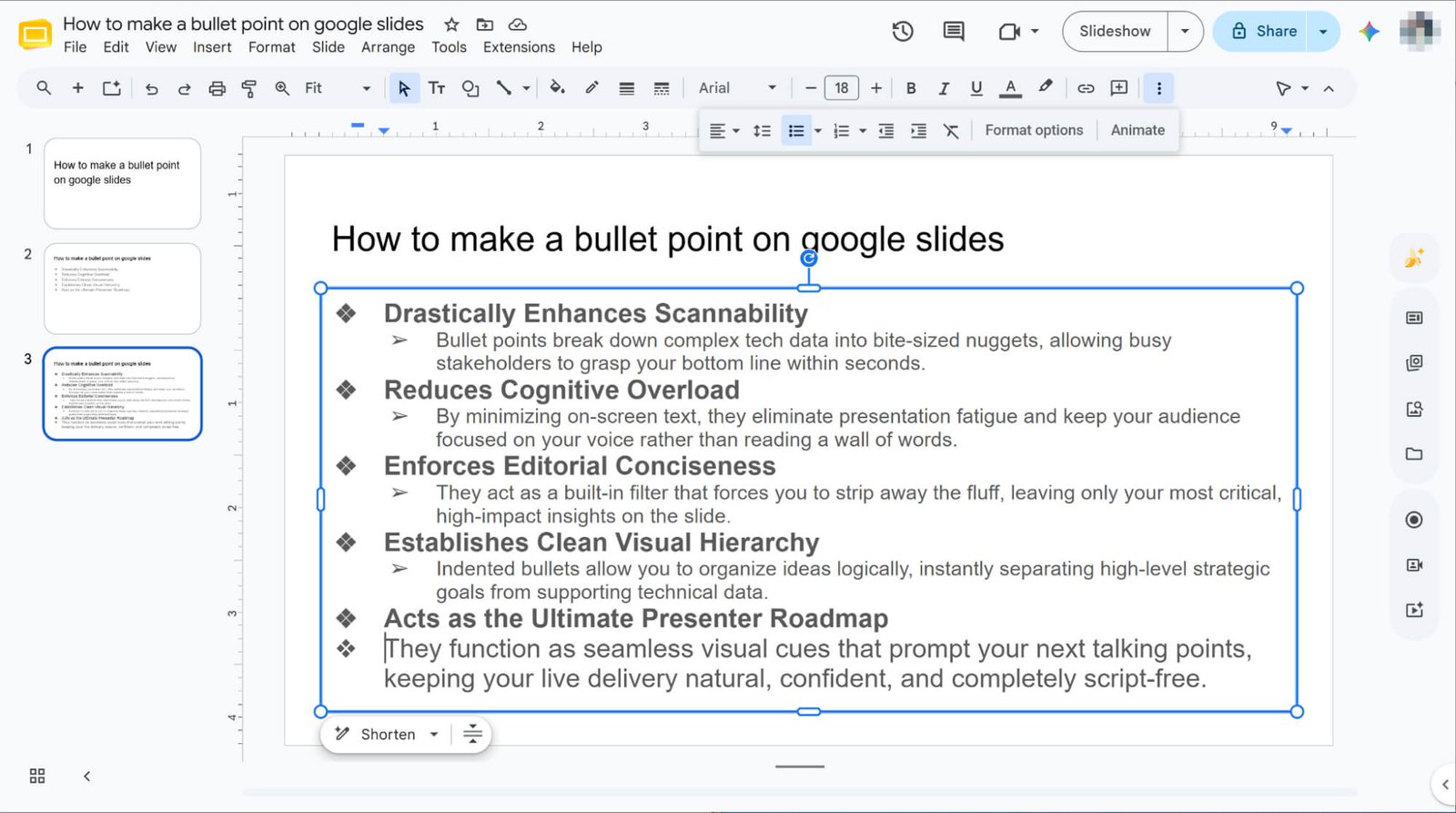This screenshot has width=1456, height=813.
Task: Click the Animate button
Action: (1137, 130)
